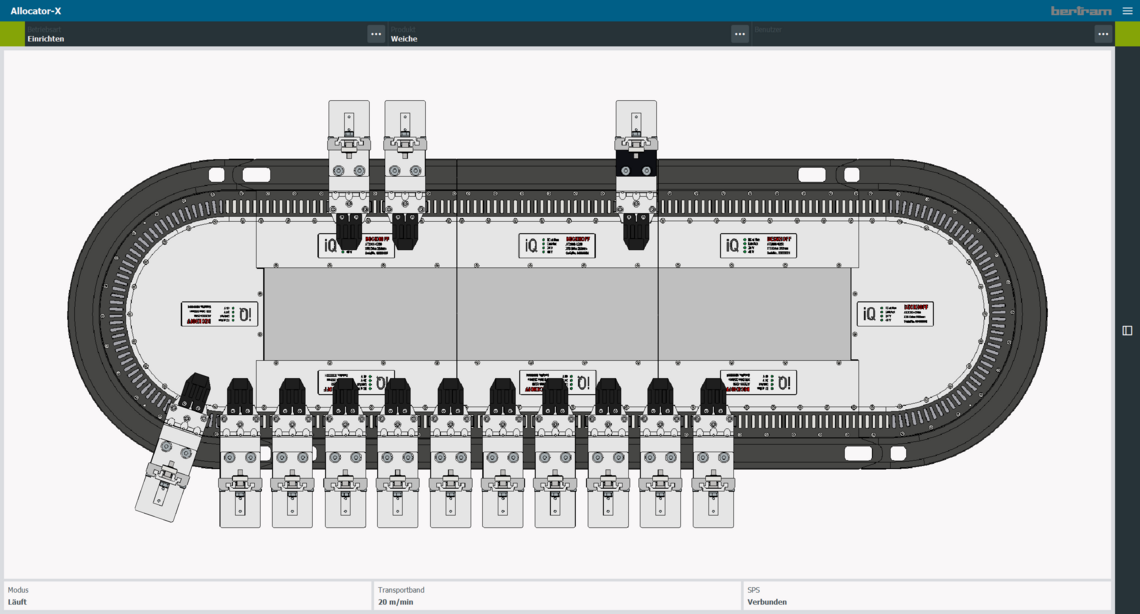Viewport: 1140px width, 614px height.
Task: Click the SPS Verbunden status panel
Action: point(926,596)
